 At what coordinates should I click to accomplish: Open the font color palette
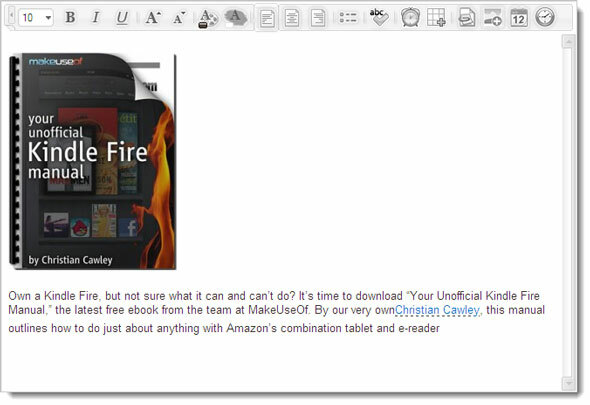pos(208,18)
